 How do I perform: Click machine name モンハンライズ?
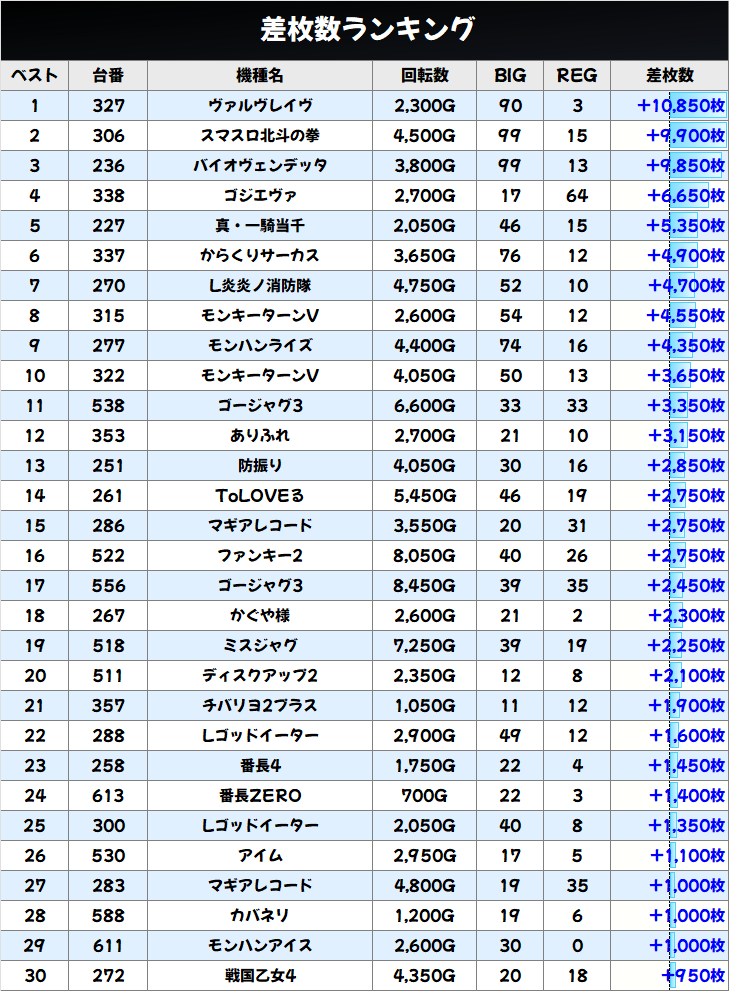(x=260, y=346)
